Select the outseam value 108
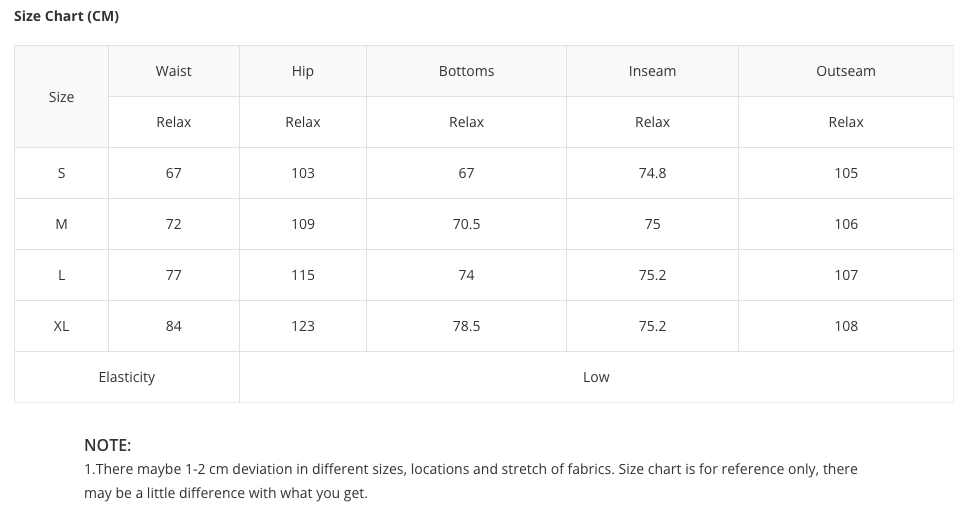Viewport: 979px width, 508px height. coord(846,326)
